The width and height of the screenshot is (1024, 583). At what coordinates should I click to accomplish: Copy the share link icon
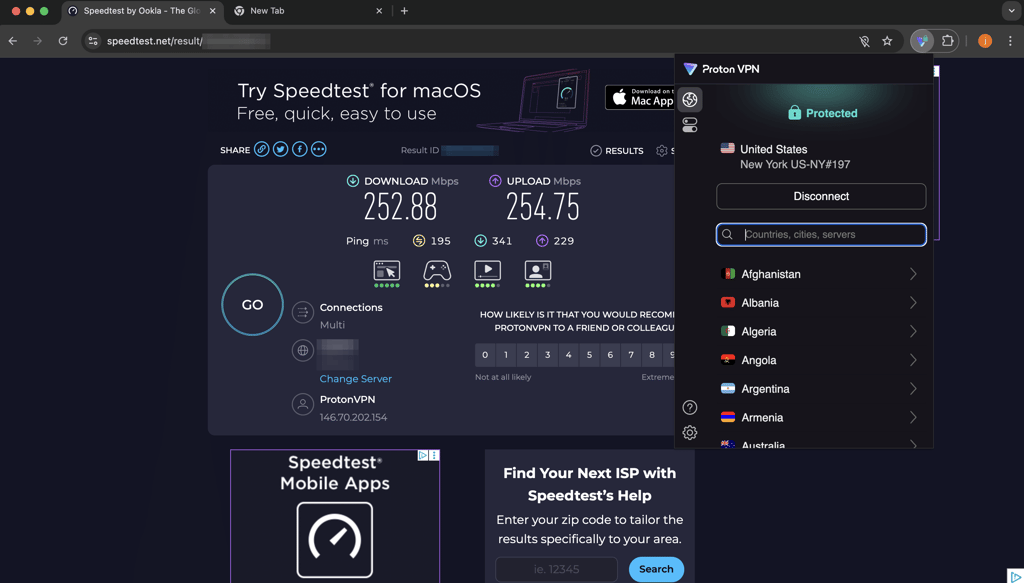261,150
